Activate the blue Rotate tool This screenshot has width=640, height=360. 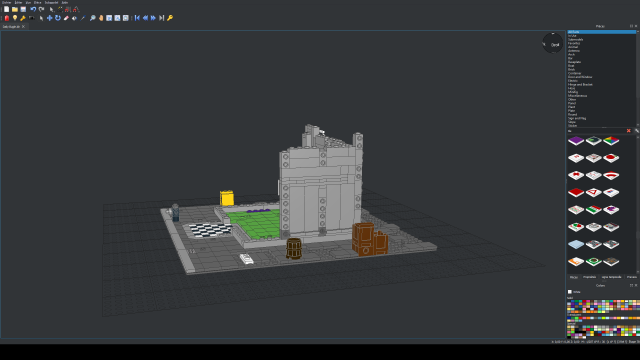(x=58, y=18)
